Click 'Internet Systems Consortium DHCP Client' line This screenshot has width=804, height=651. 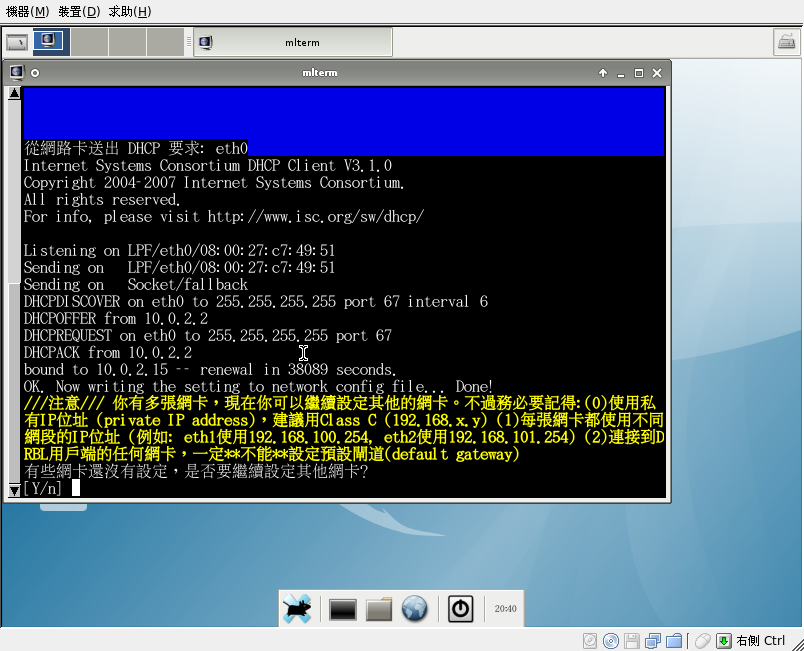tap(208, 166)
